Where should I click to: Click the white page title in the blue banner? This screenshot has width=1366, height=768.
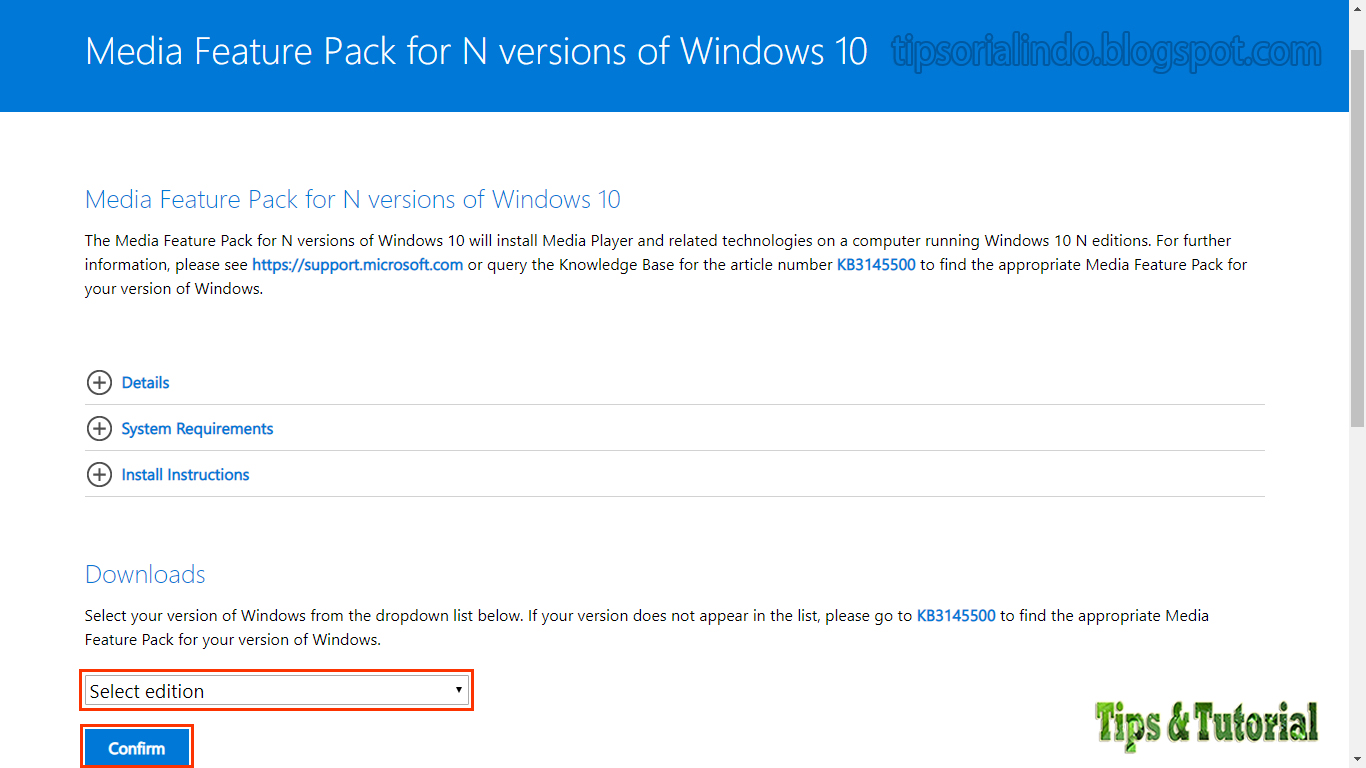click(x=476, y=52)
